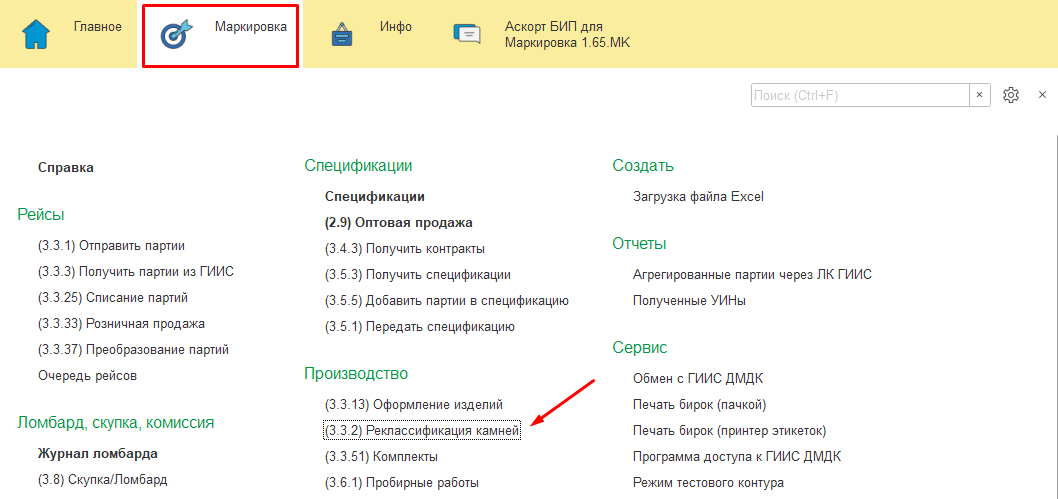Viewport: 1058px width, 499px height.
Task: Click the Производство group heading
Action: (356, 374)
